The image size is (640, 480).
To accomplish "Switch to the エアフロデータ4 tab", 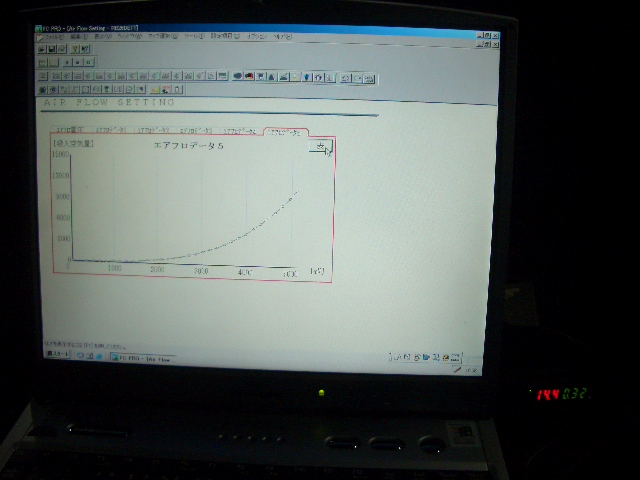I will pos(240,131).
